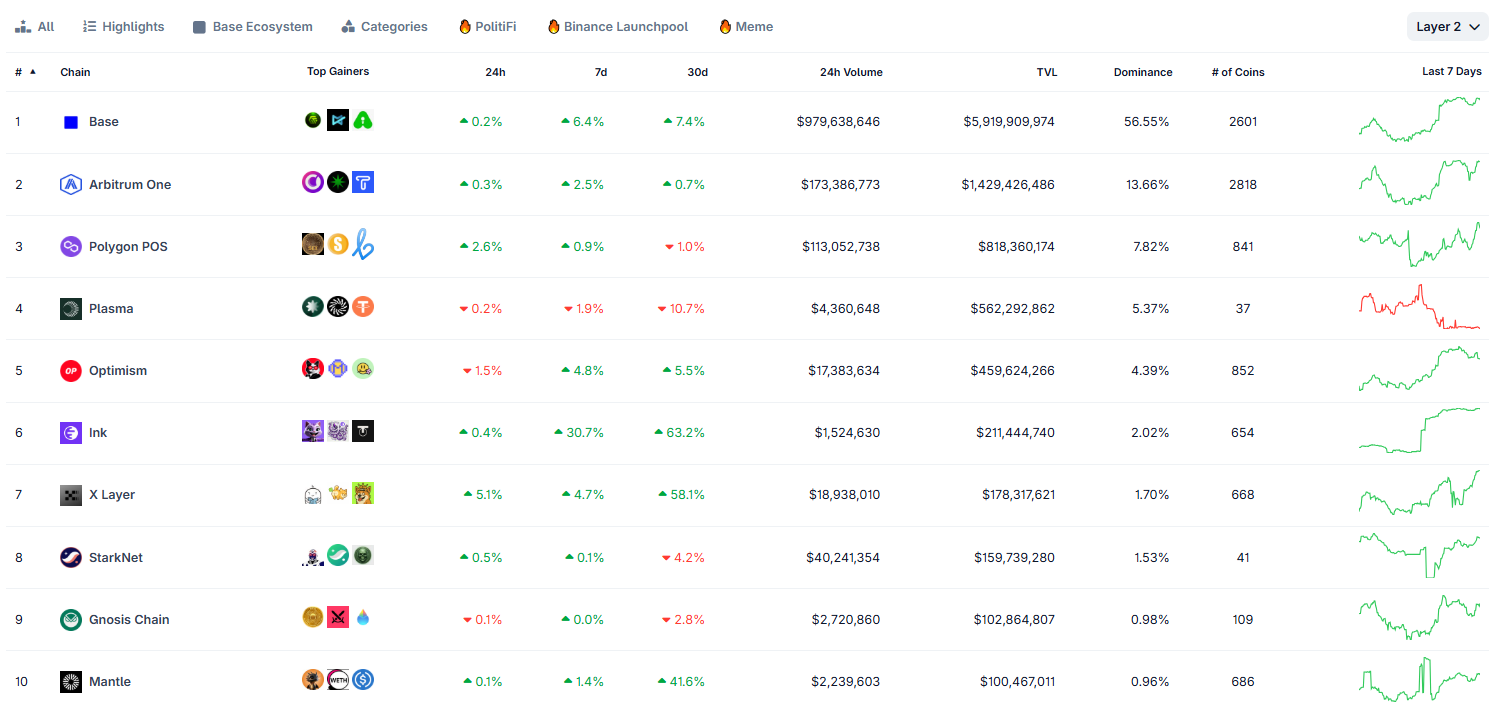Click the 2818 coins count value

[1243, 184]
